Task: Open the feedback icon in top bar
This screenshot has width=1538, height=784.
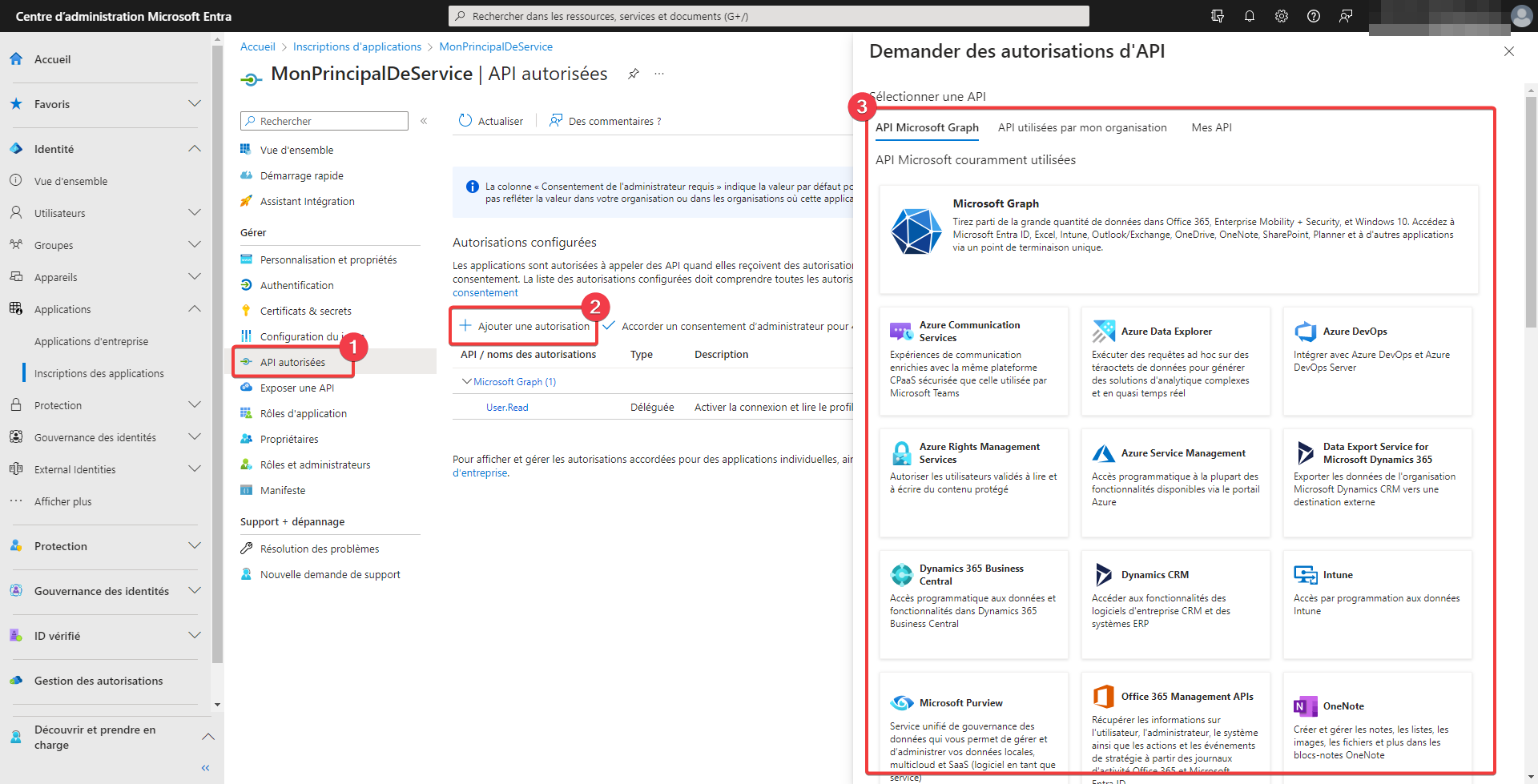Action: click(1346, 16)
